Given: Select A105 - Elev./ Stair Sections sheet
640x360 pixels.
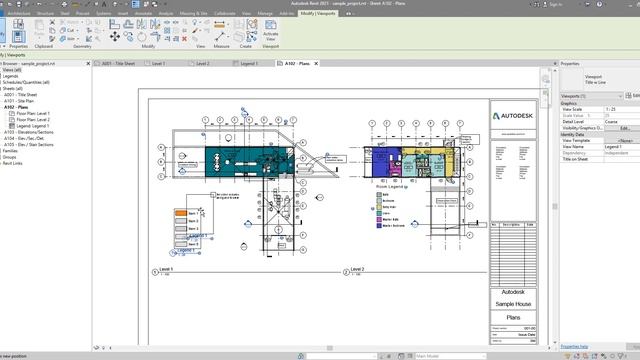Looking at the screenshot, I should pyautogui.click(x=29, y=144).
